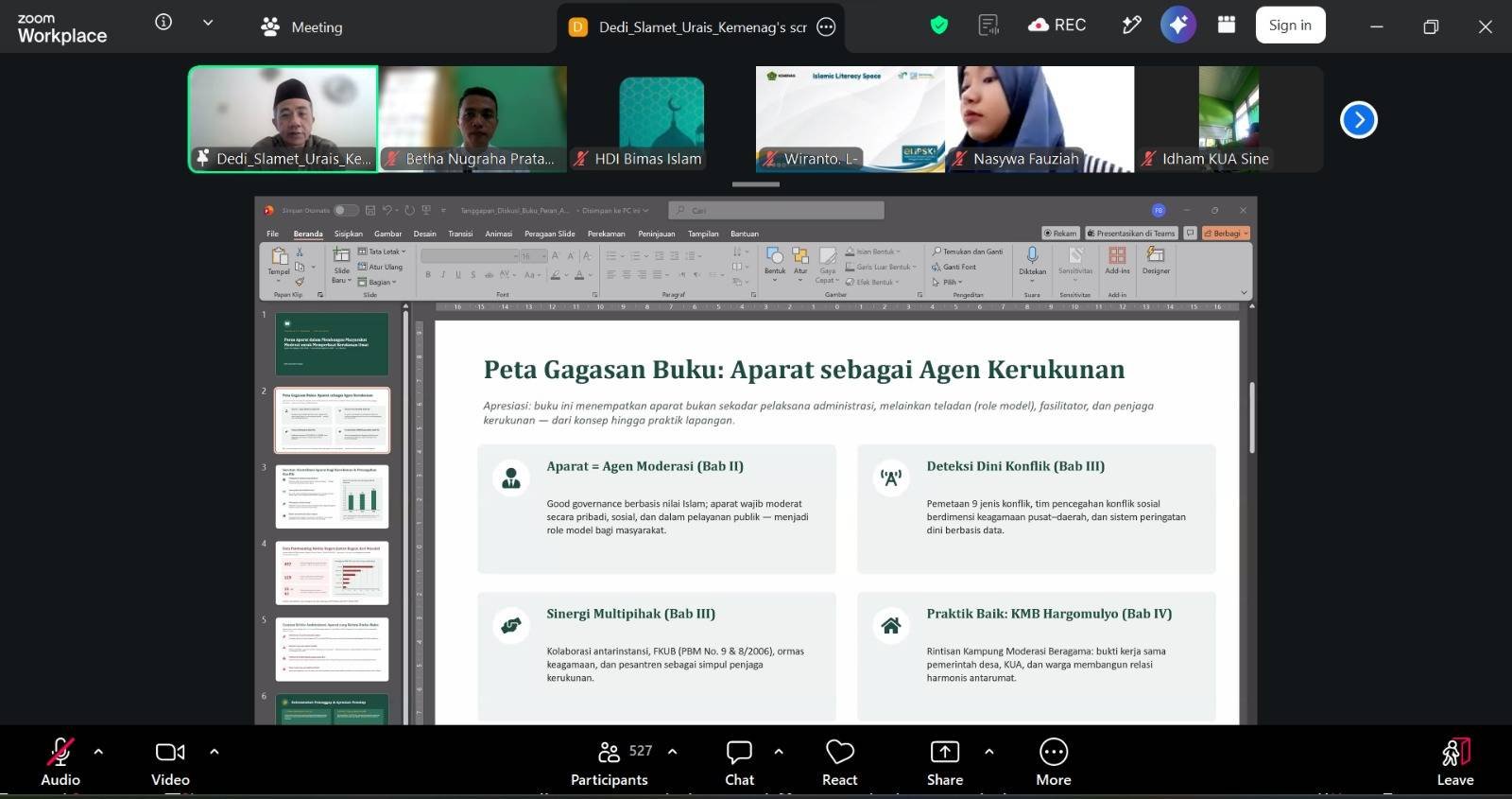Click the Atur arrange icon
Screen dimensions: 1512x799
(x=800, y=256)
